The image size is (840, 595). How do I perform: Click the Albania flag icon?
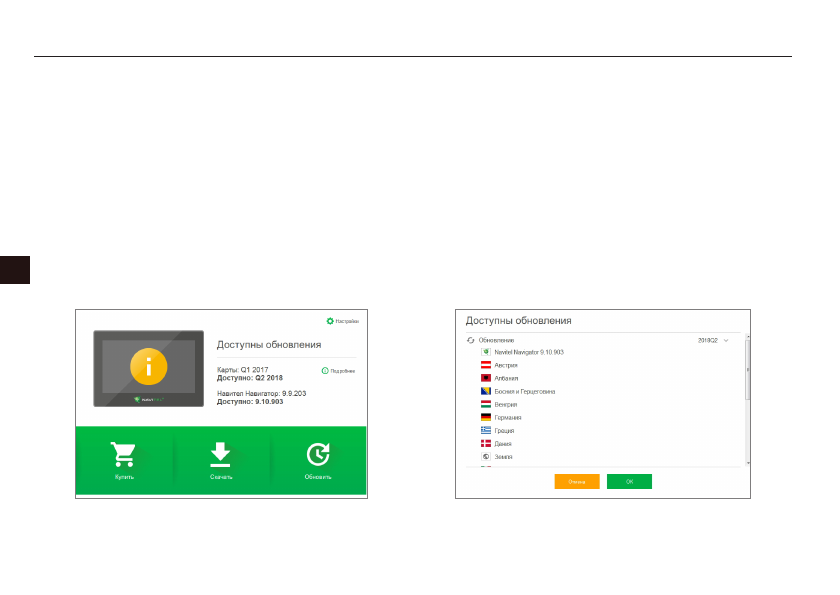[485, 378]
